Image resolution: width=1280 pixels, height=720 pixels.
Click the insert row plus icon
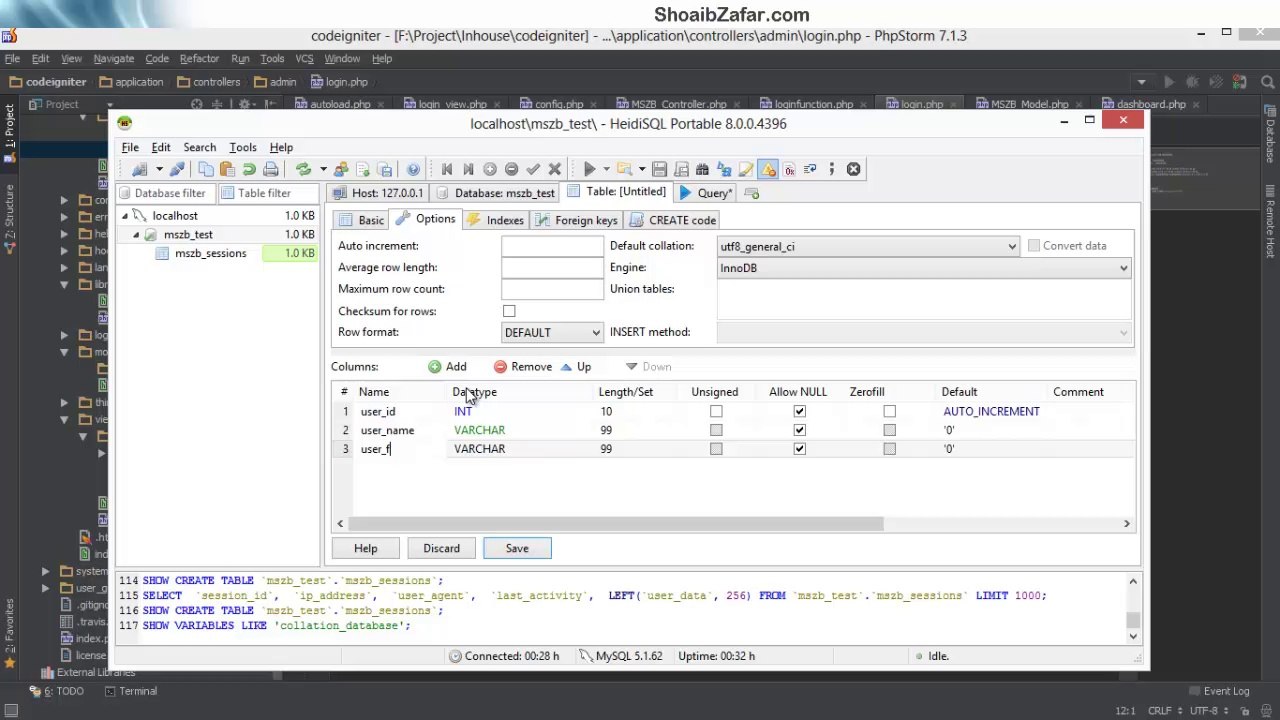pos(490,169)
